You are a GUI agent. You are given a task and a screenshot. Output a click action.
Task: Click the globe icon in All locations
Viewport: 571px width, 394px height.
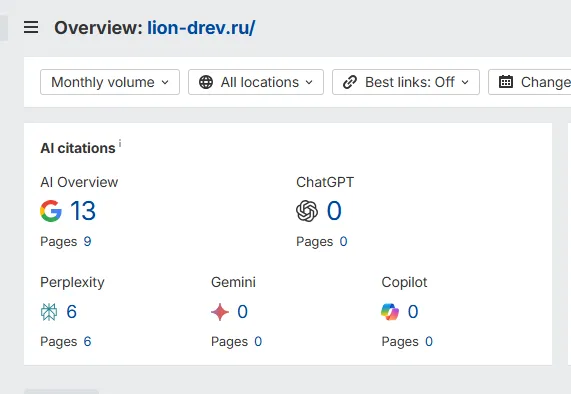pyautogui.click(x=206, y=82)
